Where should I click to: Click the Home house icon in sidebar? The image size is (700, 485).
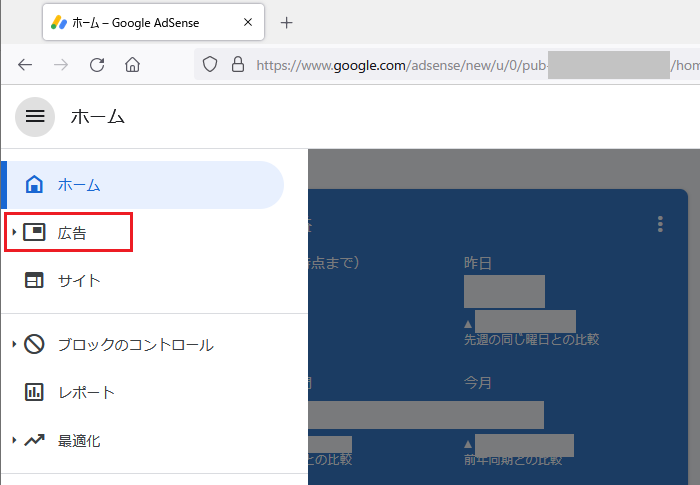tap(34, 185)
